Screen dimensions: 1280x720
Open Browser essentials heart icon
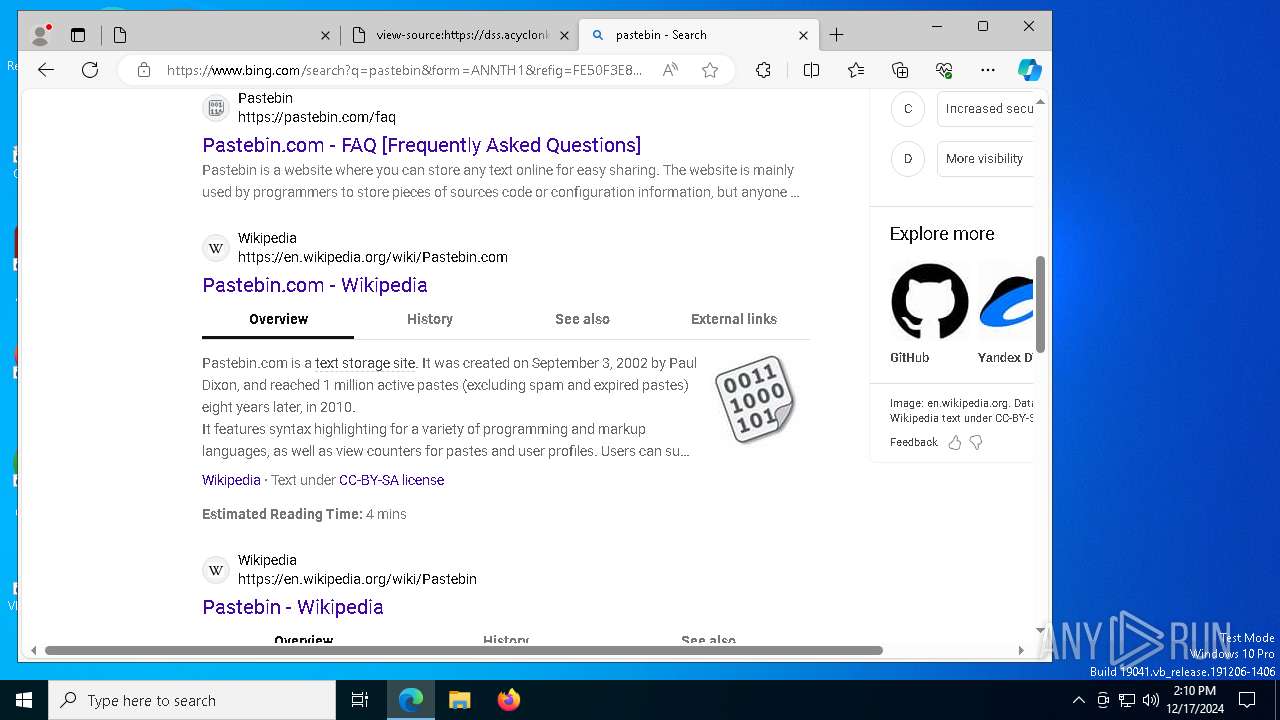tap(944, 70)
